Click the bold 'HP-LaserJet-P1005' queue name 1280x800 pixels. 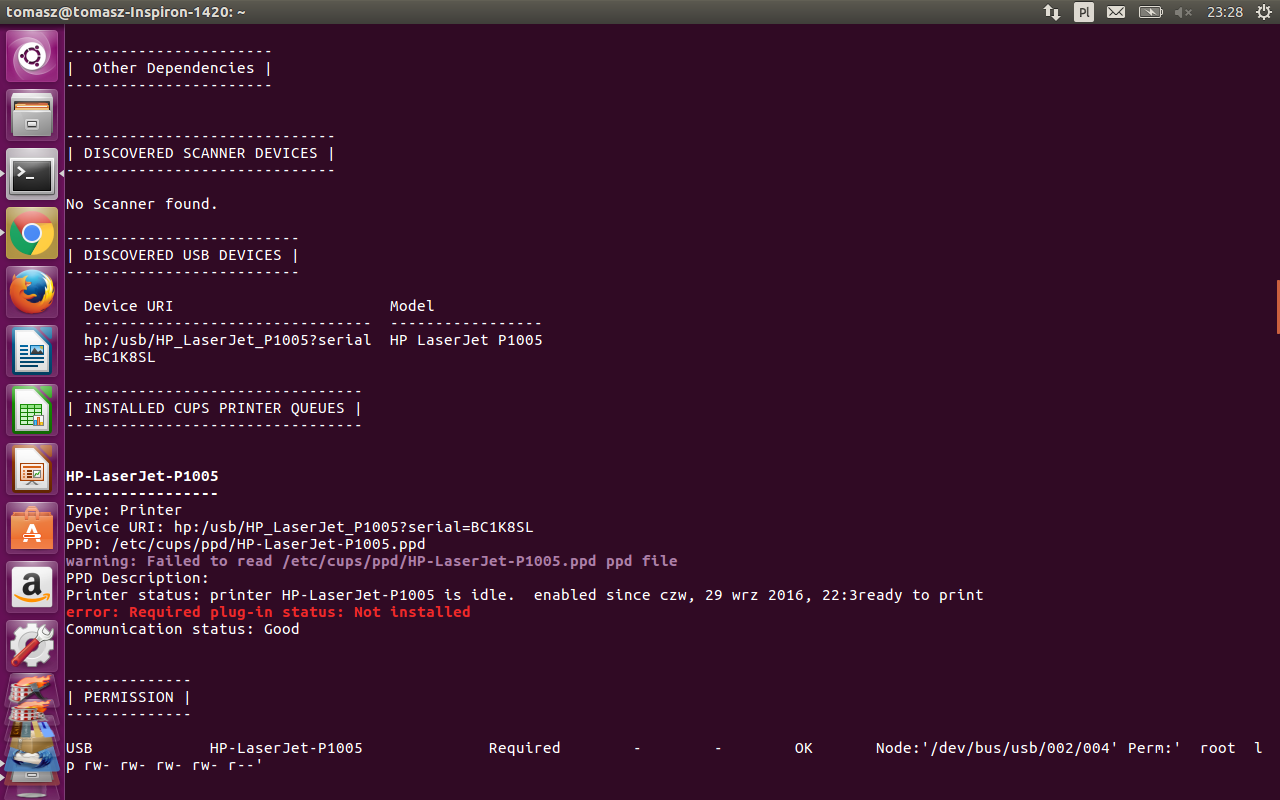pos(142,476)
